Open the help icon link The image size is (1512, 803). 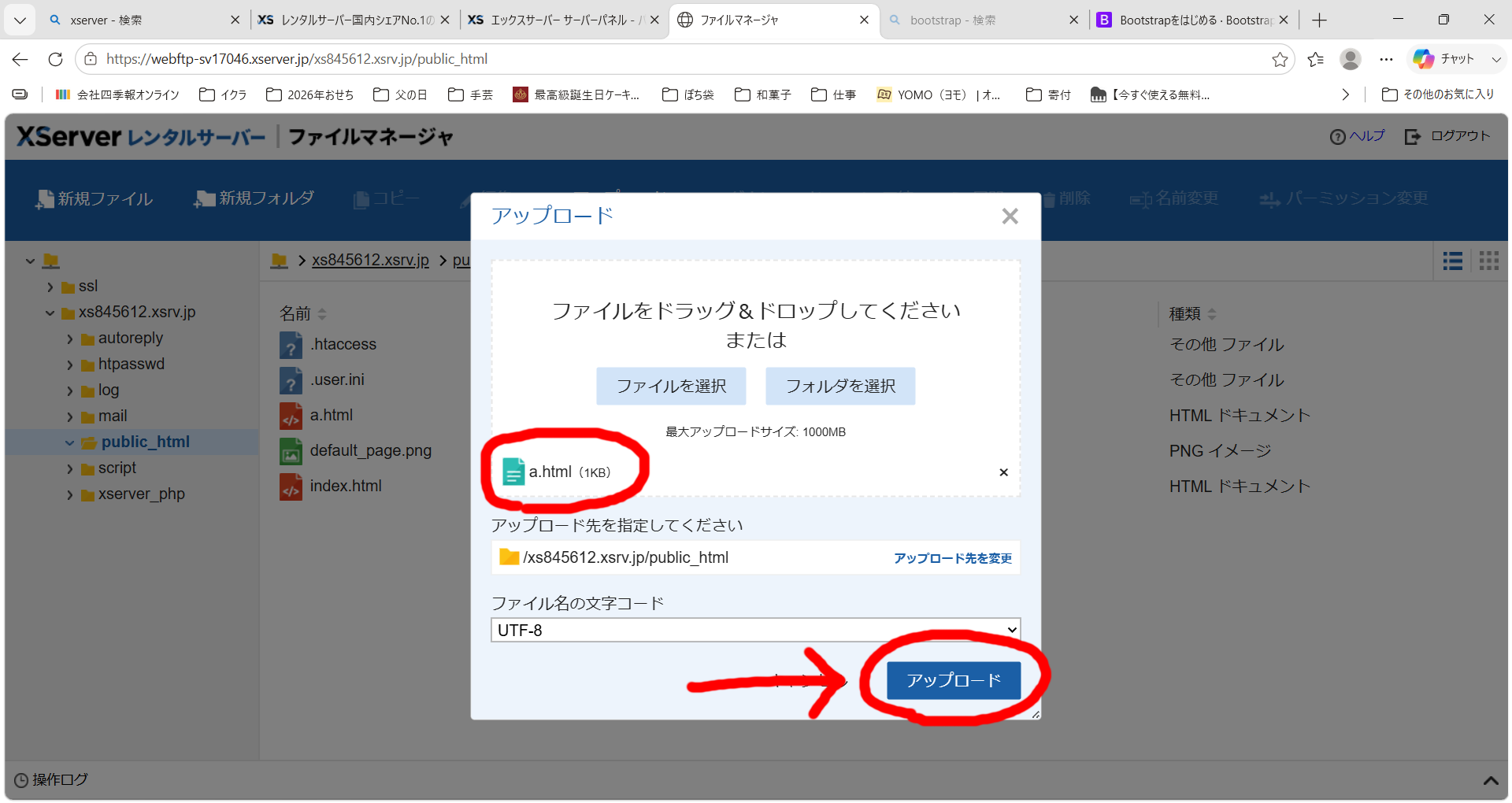point(1337,137)
